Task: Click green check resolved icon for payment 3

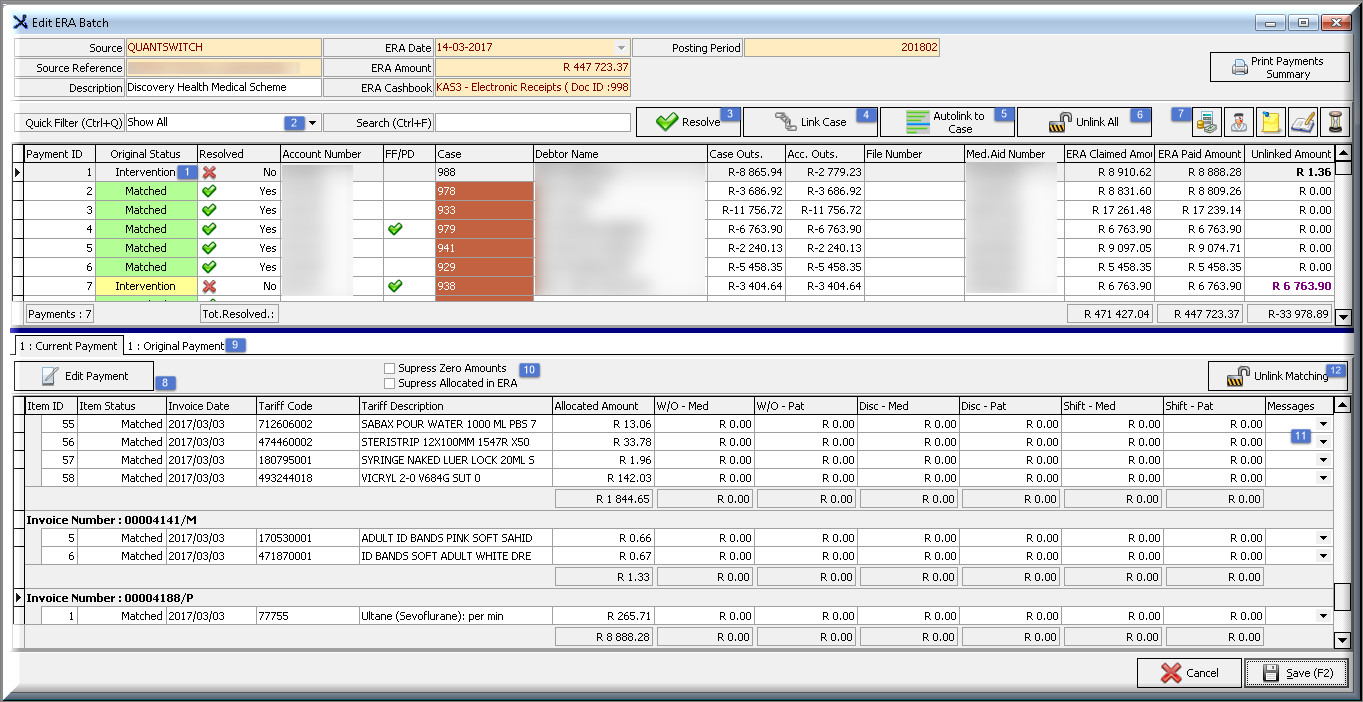Action: tap(209, 210)
